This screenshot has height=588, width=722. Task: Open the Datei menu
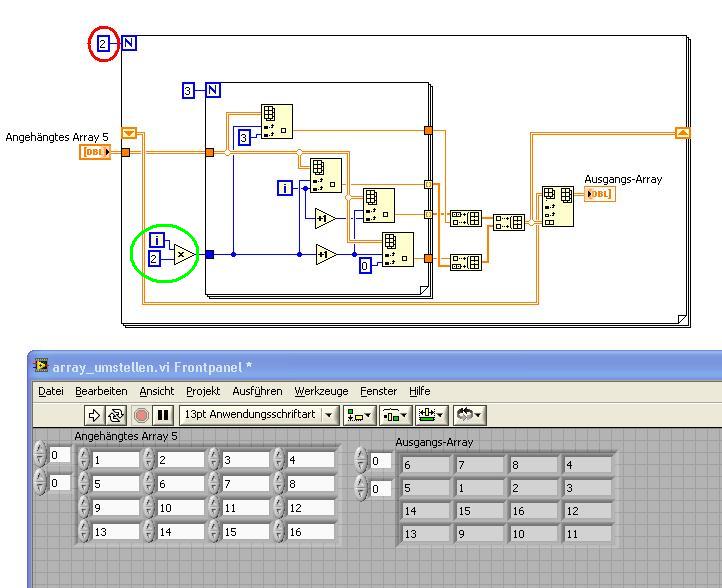50,391
